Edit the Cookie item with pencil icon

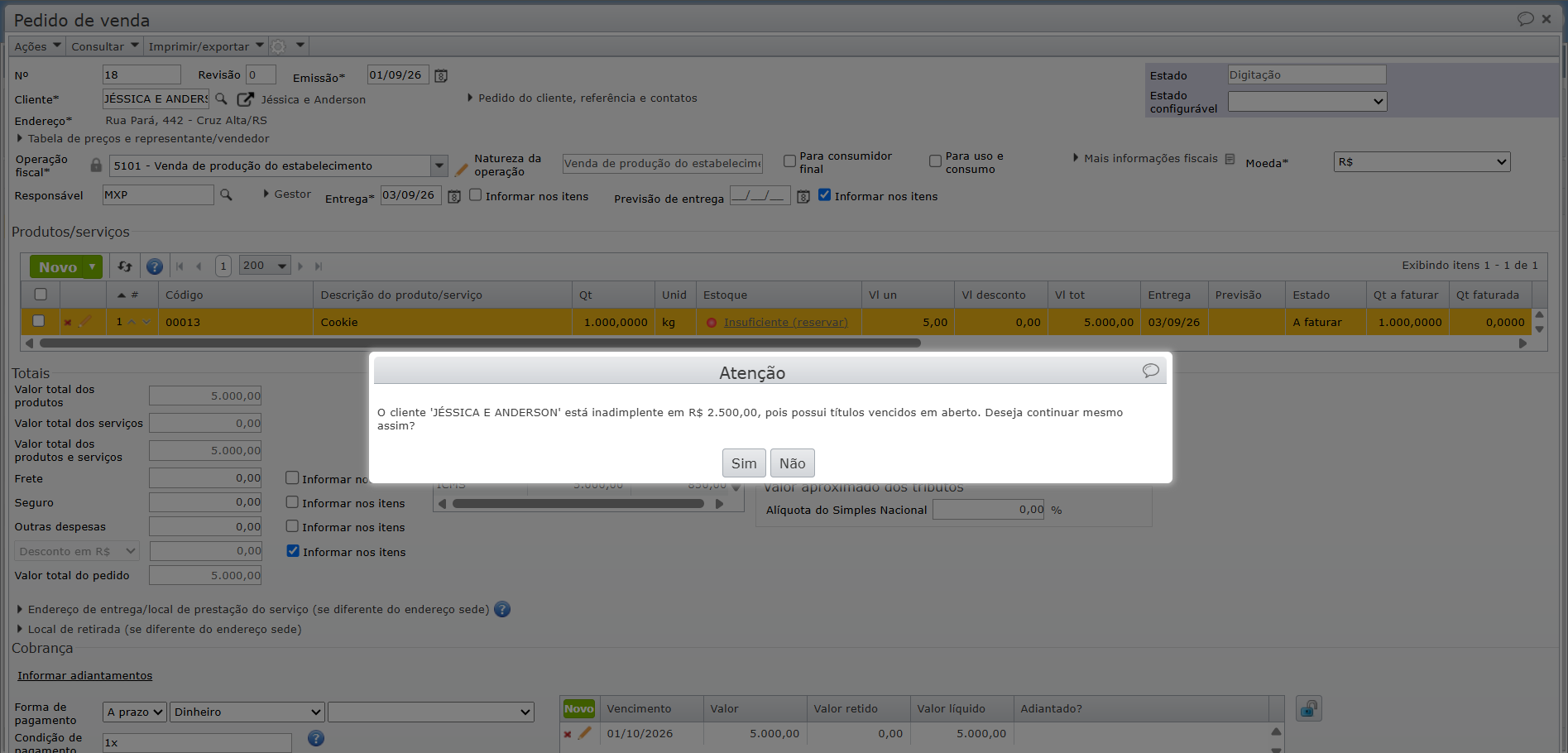click(x=85, y=321)
